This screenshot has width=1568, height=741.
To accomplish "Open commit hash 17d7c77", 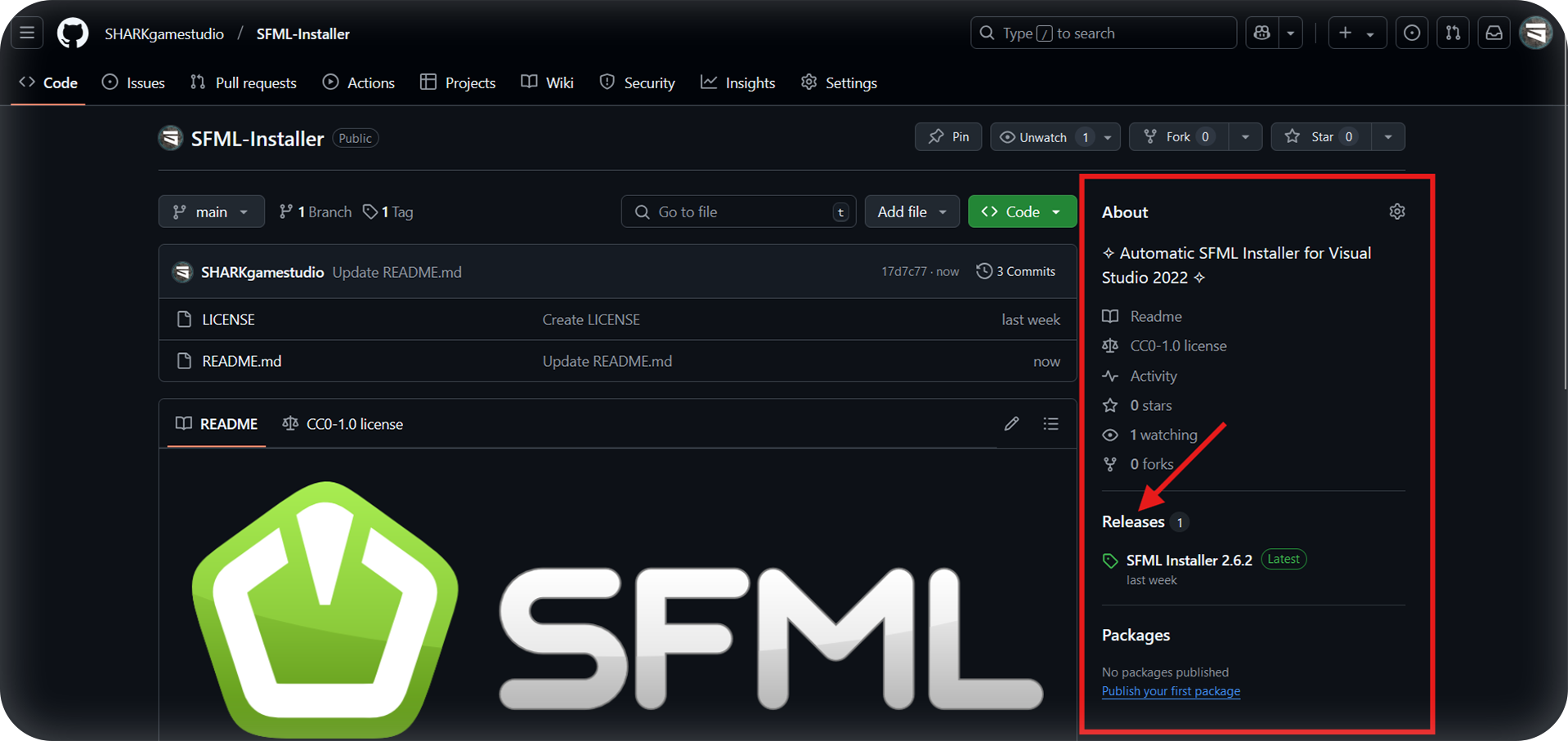I will tap(903, 272).
